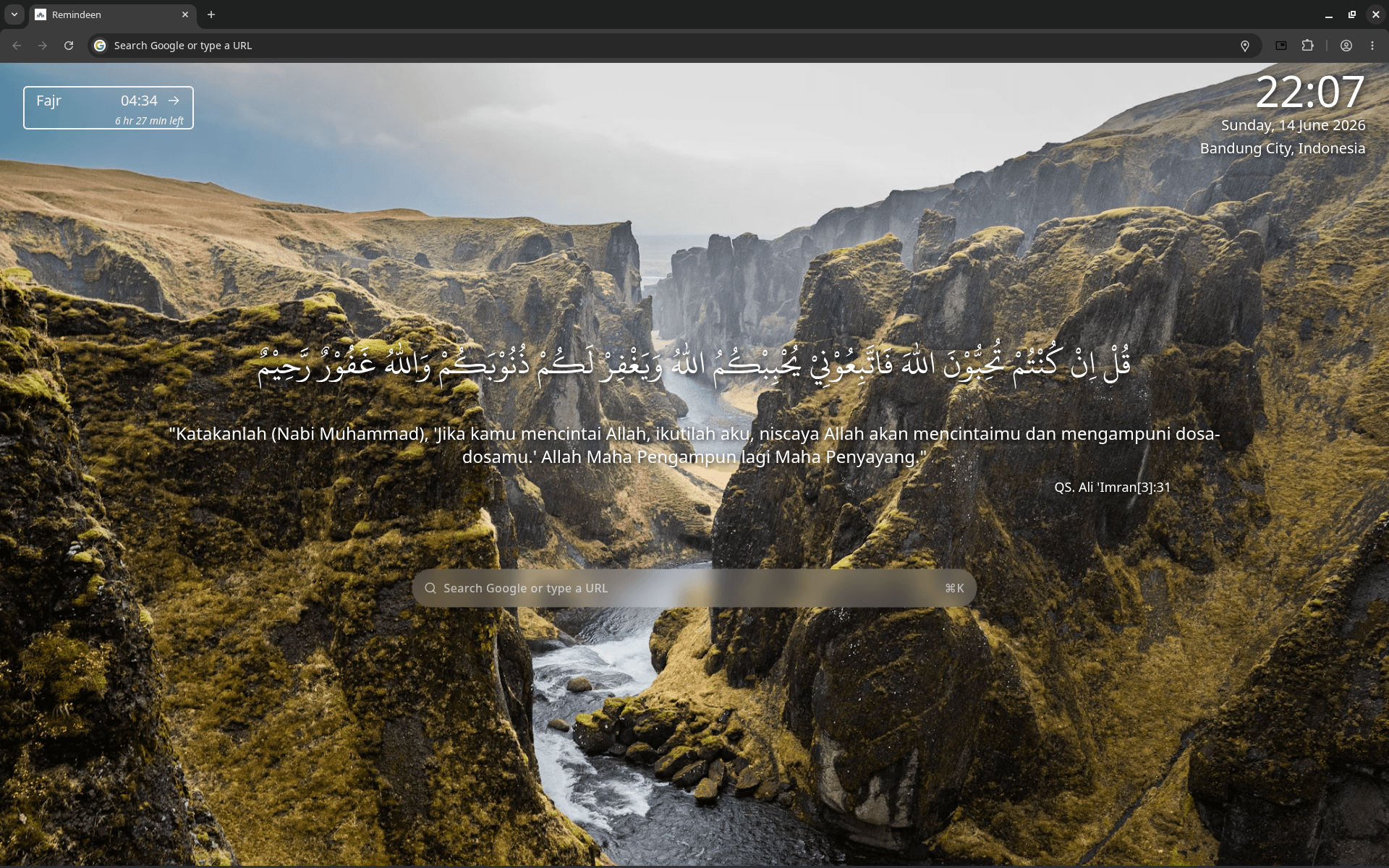Click the Indonesian verse translation
Image resolution: width=1389 pixels, height=868 pixels.
(694, 446)
